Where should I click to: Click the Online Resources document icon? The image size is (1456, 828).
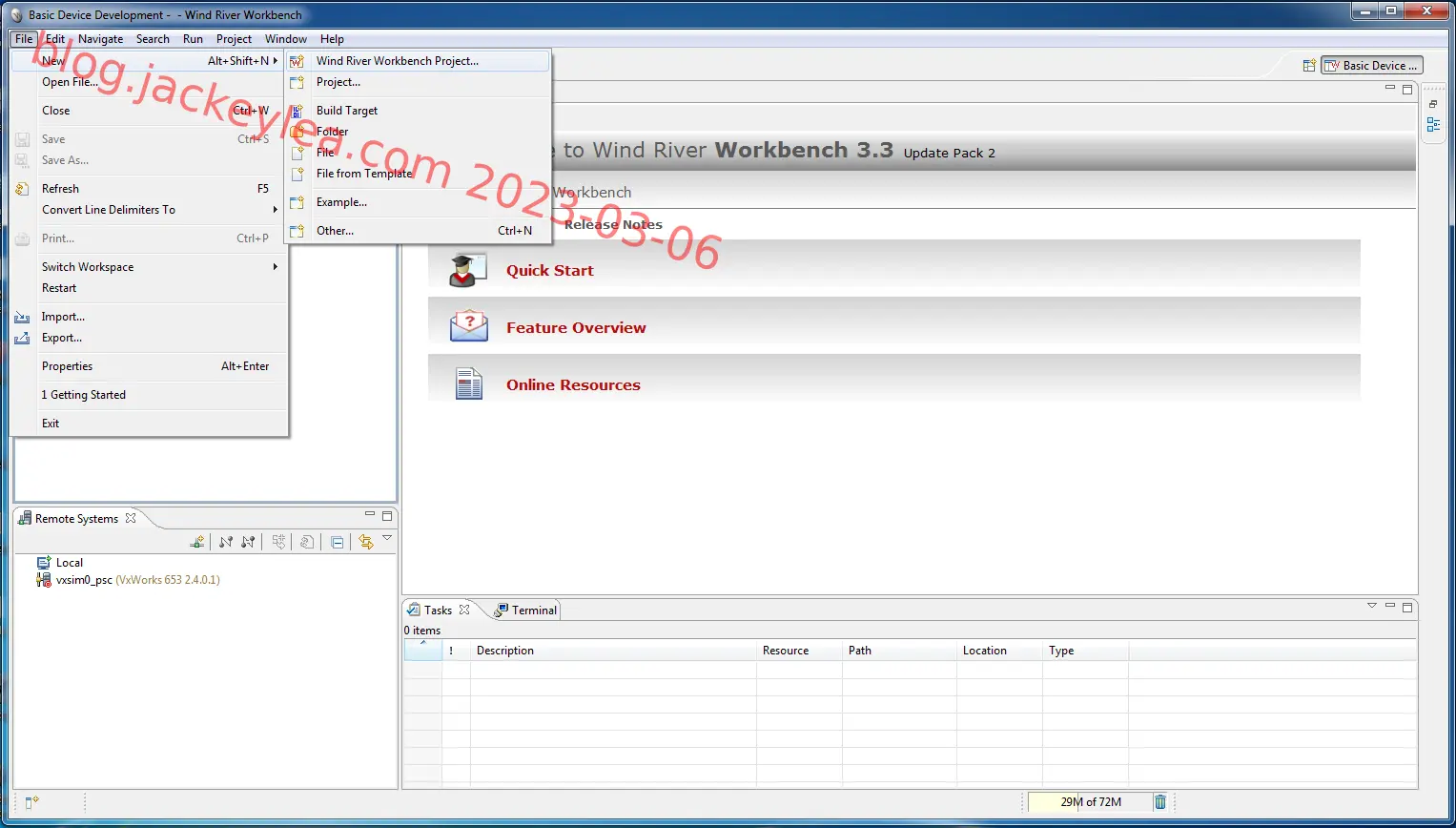(469, 383)
